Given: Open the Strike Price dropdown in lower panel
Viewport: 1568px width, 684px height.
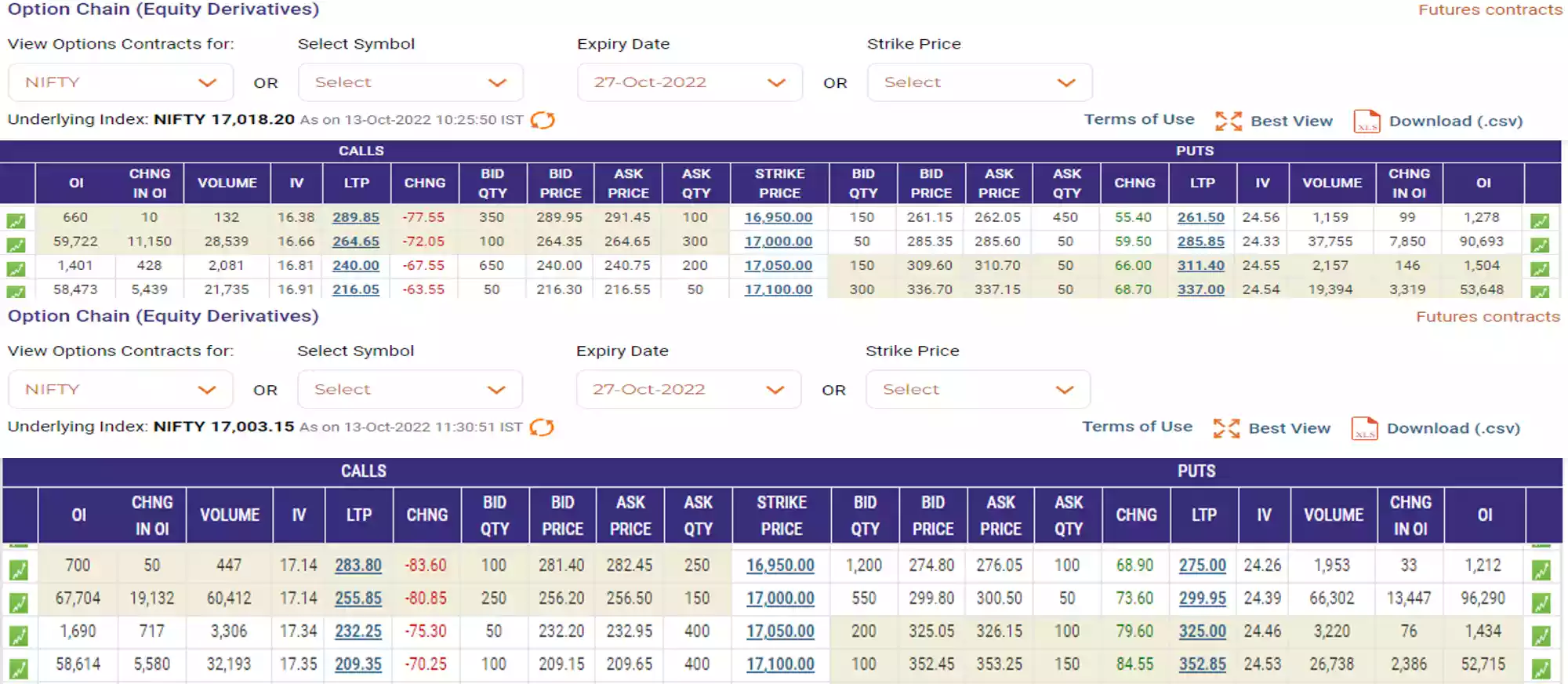Looking at the screenshot, I should [x=978, y=389].
